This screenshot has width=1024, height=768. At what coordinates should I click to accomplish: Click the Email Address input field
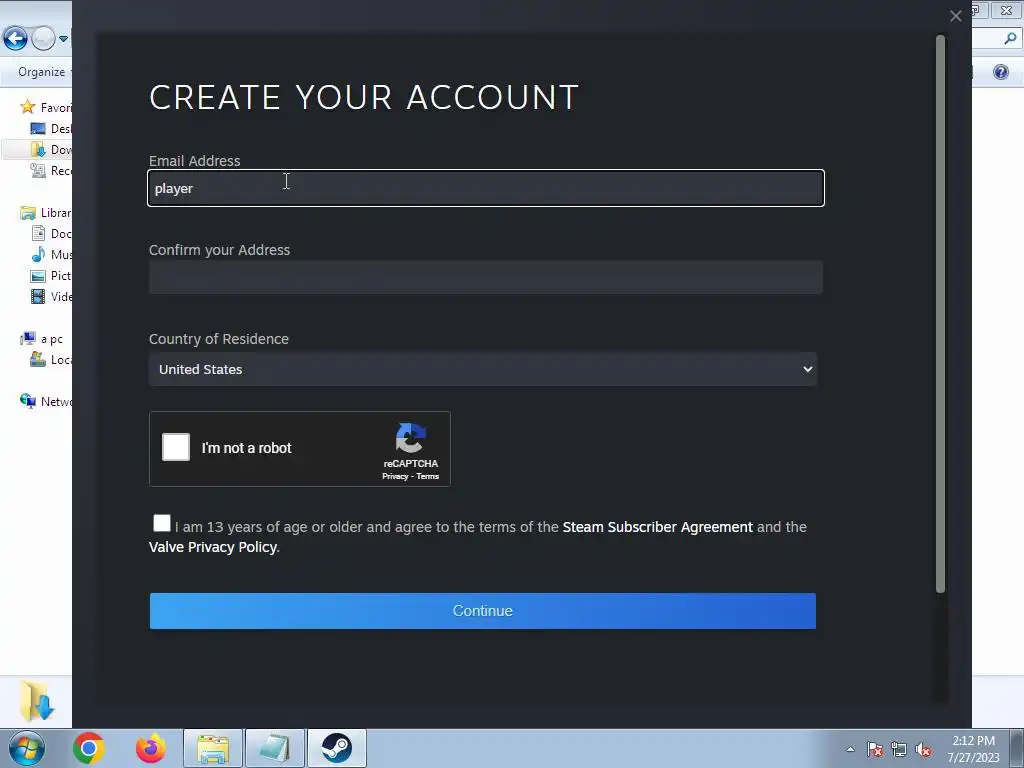(485, 188)
